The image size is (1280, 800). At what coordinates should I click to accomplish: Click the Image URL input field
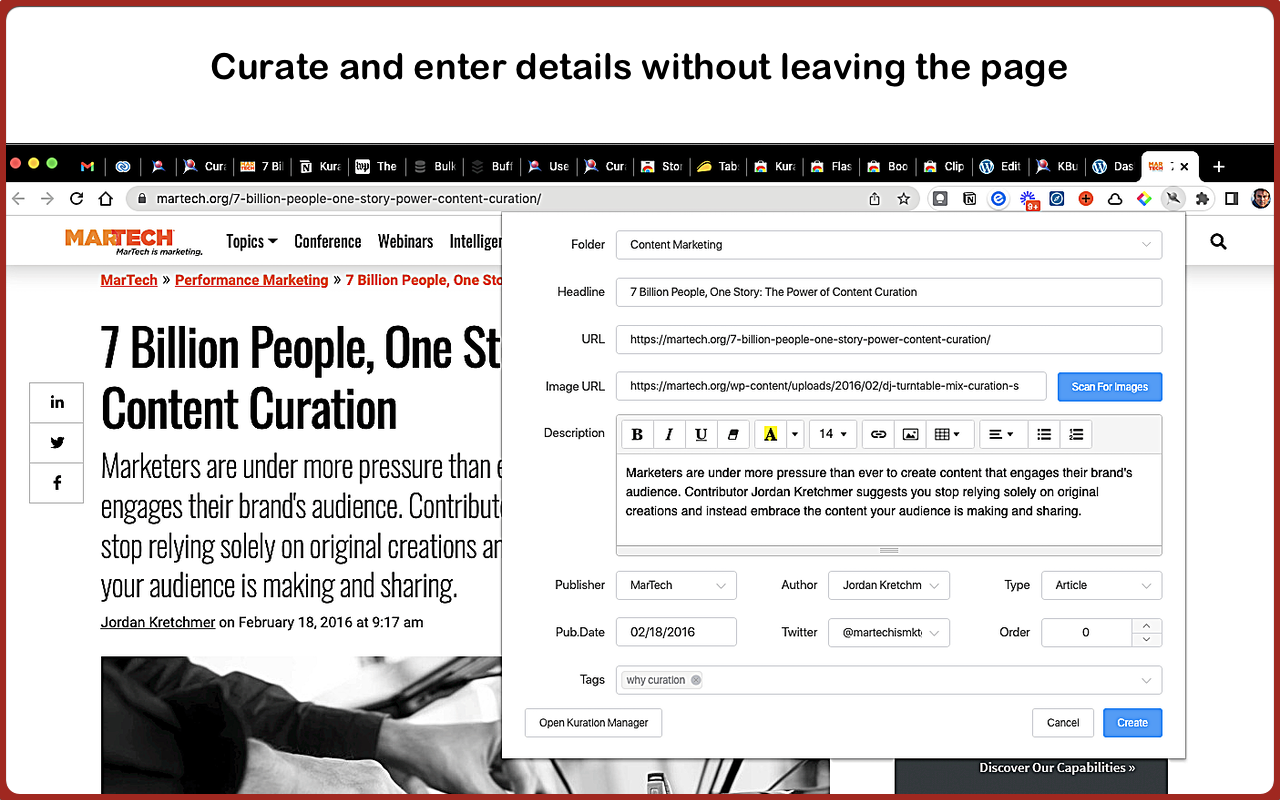click(831, 386)
